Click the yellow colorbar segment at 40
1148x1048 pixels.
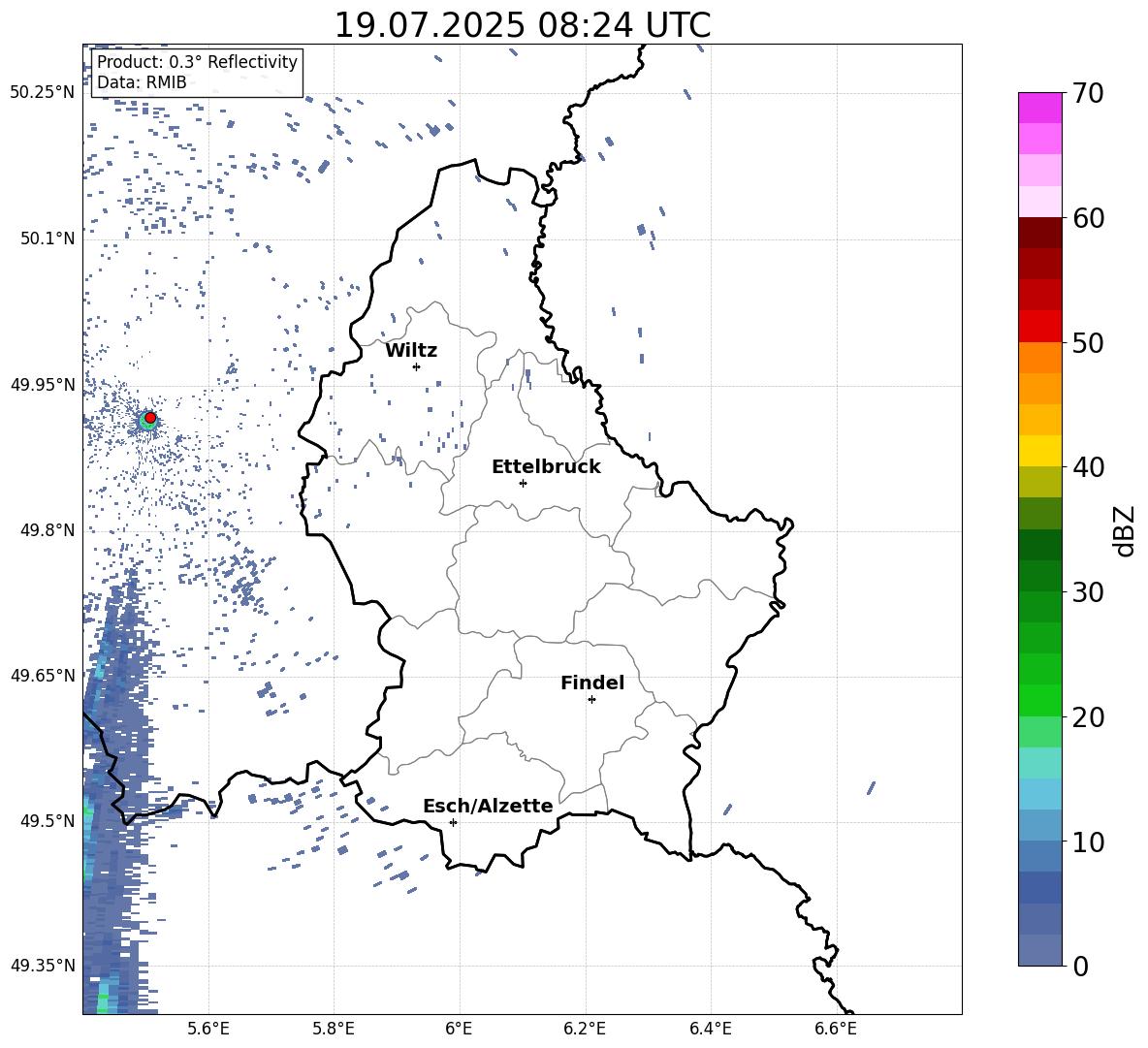(x=1039, y=451)
